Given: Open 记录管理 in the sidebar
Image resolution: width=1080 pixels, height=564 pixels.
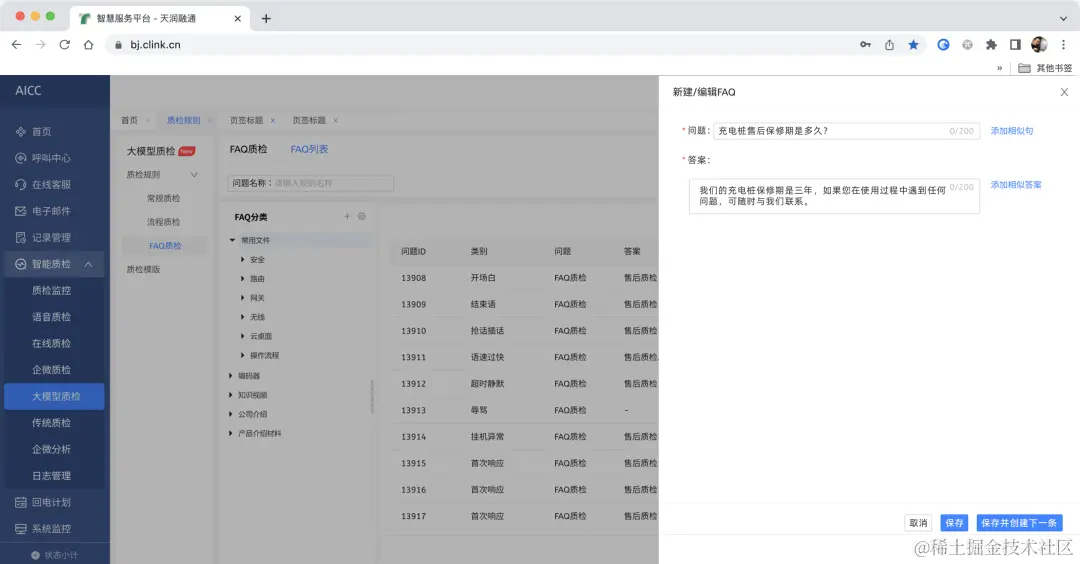Looking at the screenshot, I should [52, 238].
